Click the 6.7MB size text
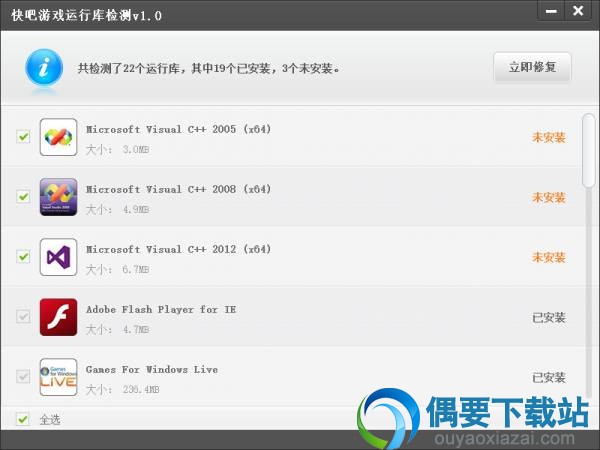Screen dimensions: 600x450 (x=136, y=270)
